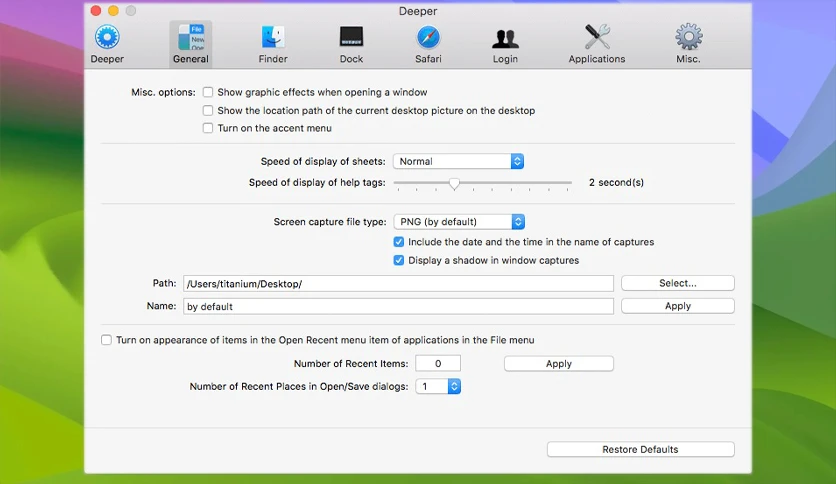The height and width of the screenshot is (484, 836).
Task: Select the Misc. gear icon
Action: [688, 37]
